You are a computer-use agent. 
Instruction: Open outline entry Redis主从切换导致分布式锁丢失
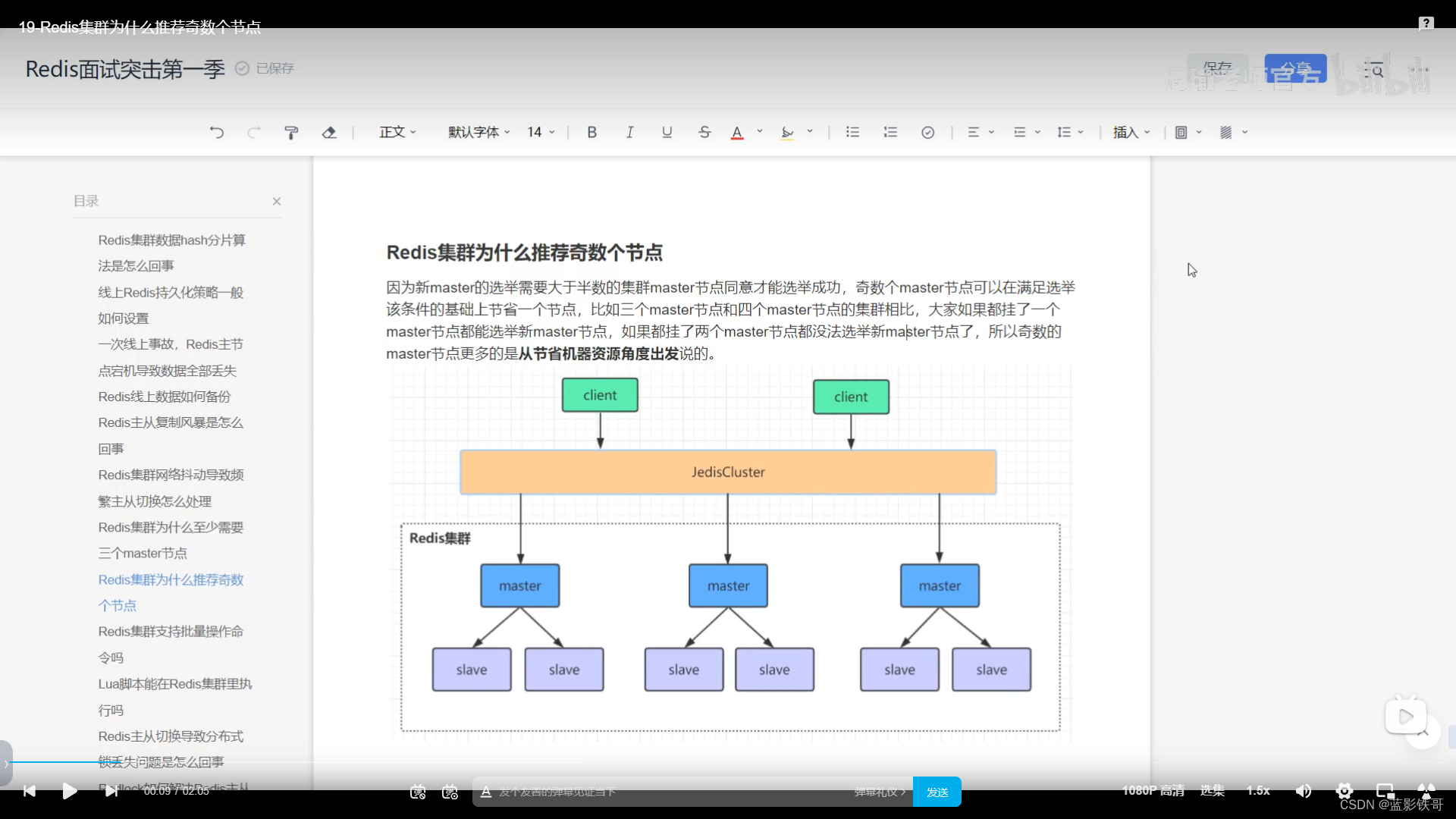(171, 749)
